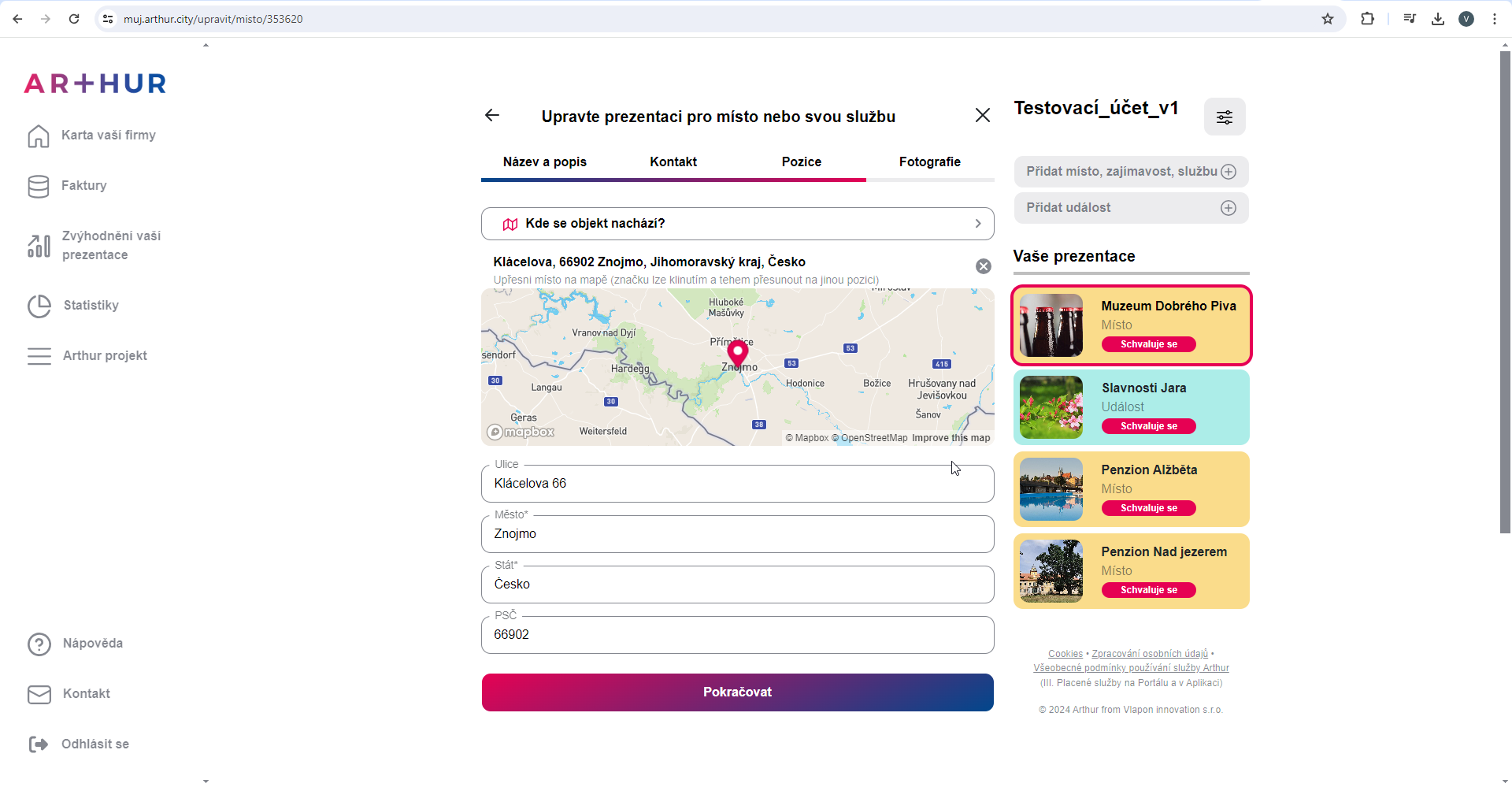Image resolution: width=1512 pixels, height=787 pixels.
Task: Open Faktury from the sidebar
Action: (83, 186)
